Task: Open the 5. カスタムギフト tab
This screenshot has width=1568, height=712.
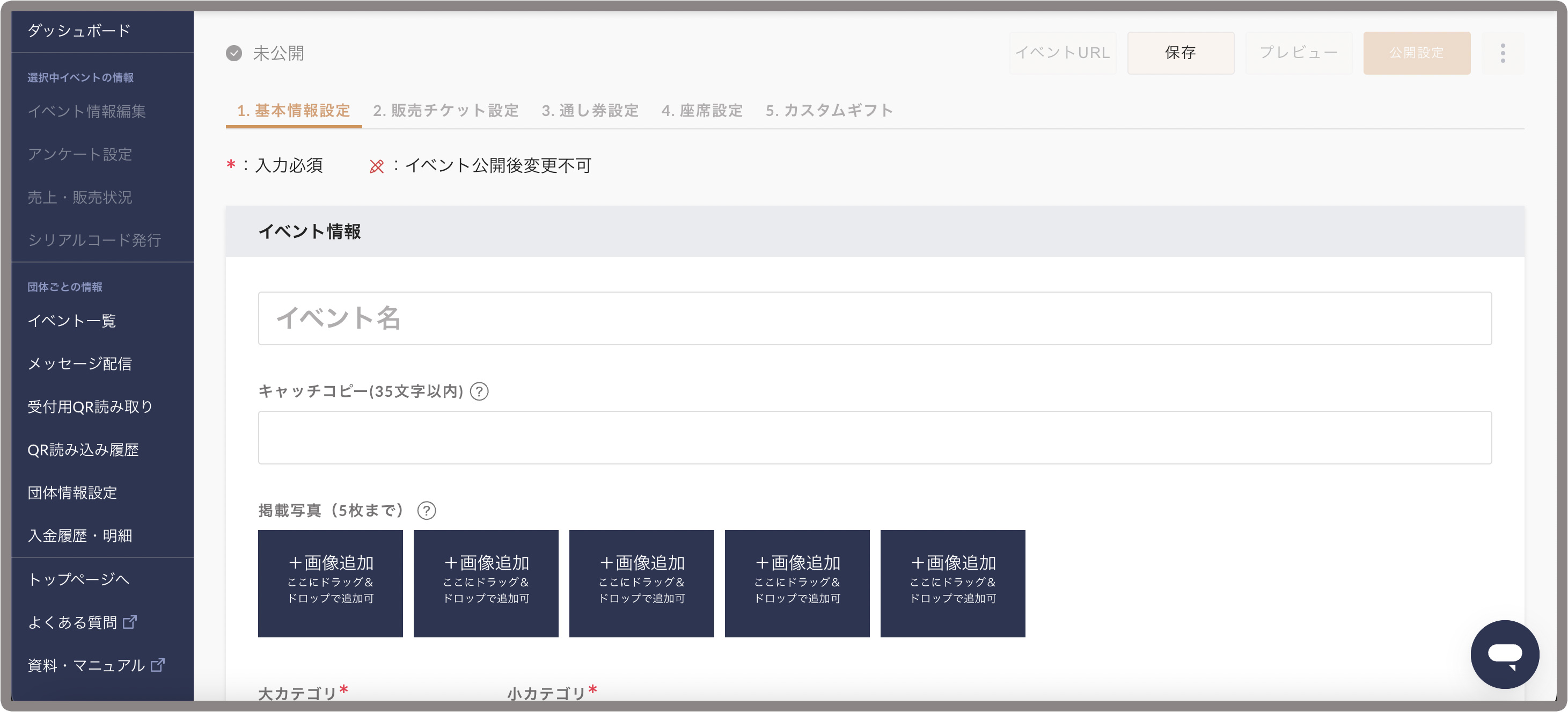Action: 829,110
